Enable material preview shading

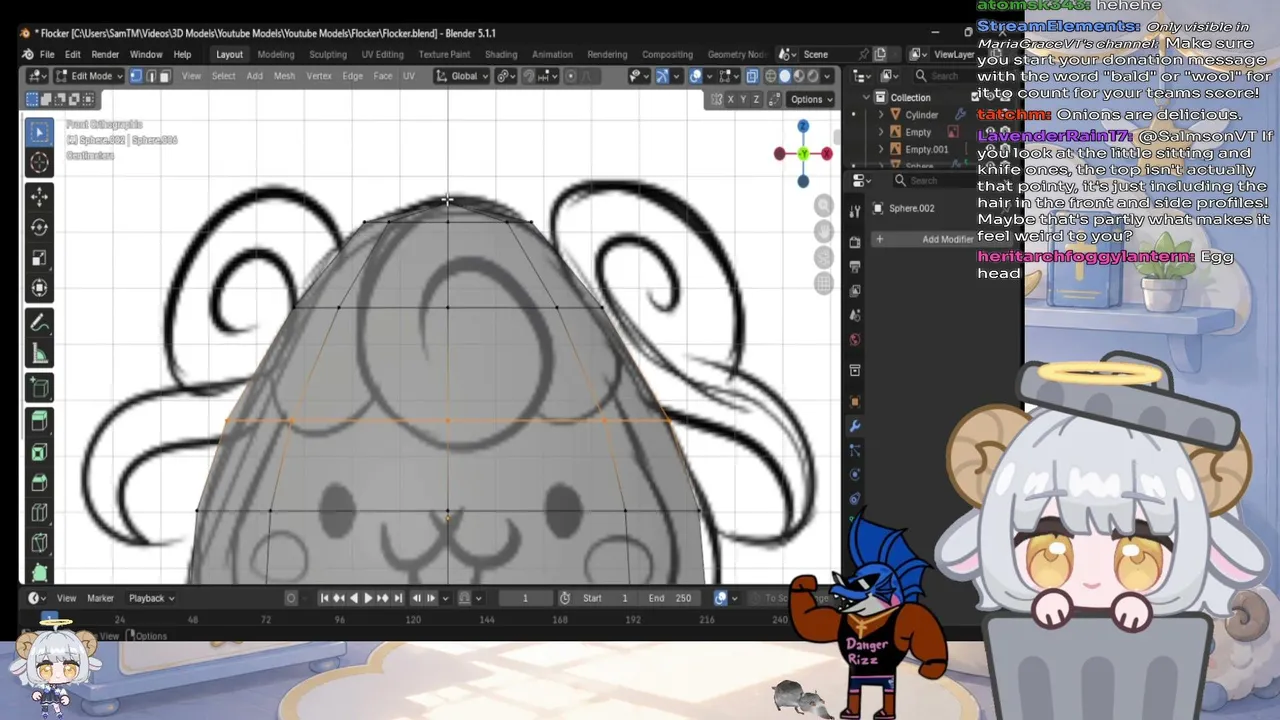click(799, 76)
